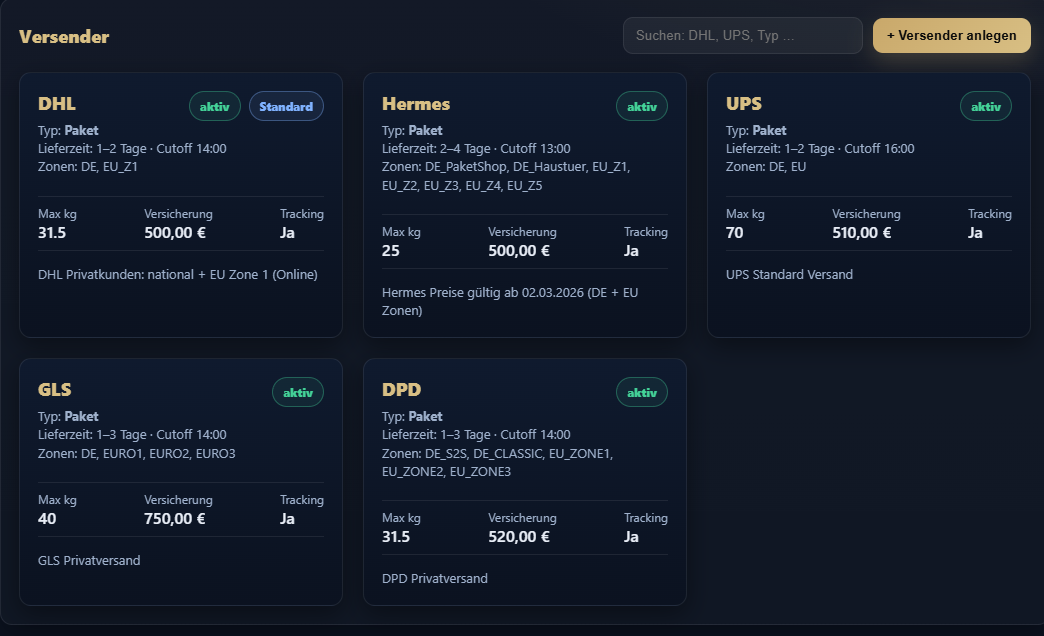
Task: Click DHL insurance value 500,00 €
Action: point(175,233)
